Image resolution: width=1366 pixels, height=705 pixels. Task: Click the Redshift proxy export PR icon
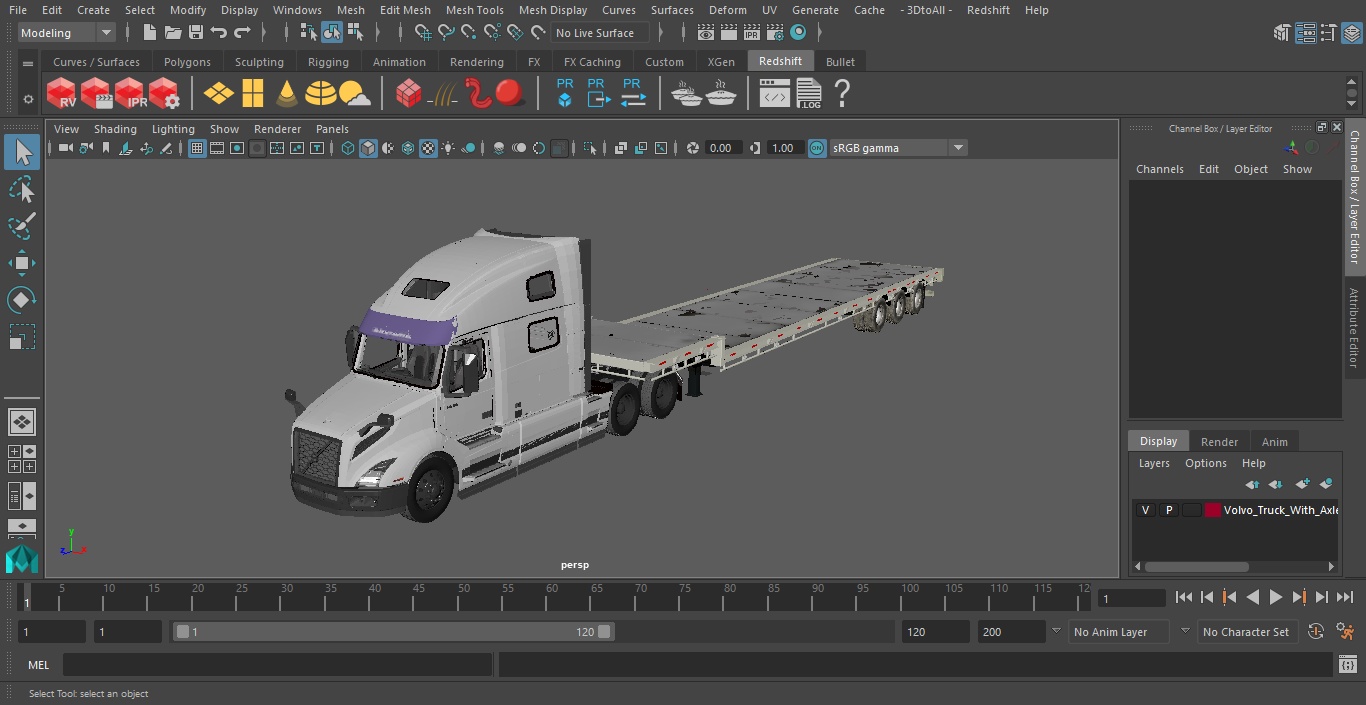click(598, 93)
